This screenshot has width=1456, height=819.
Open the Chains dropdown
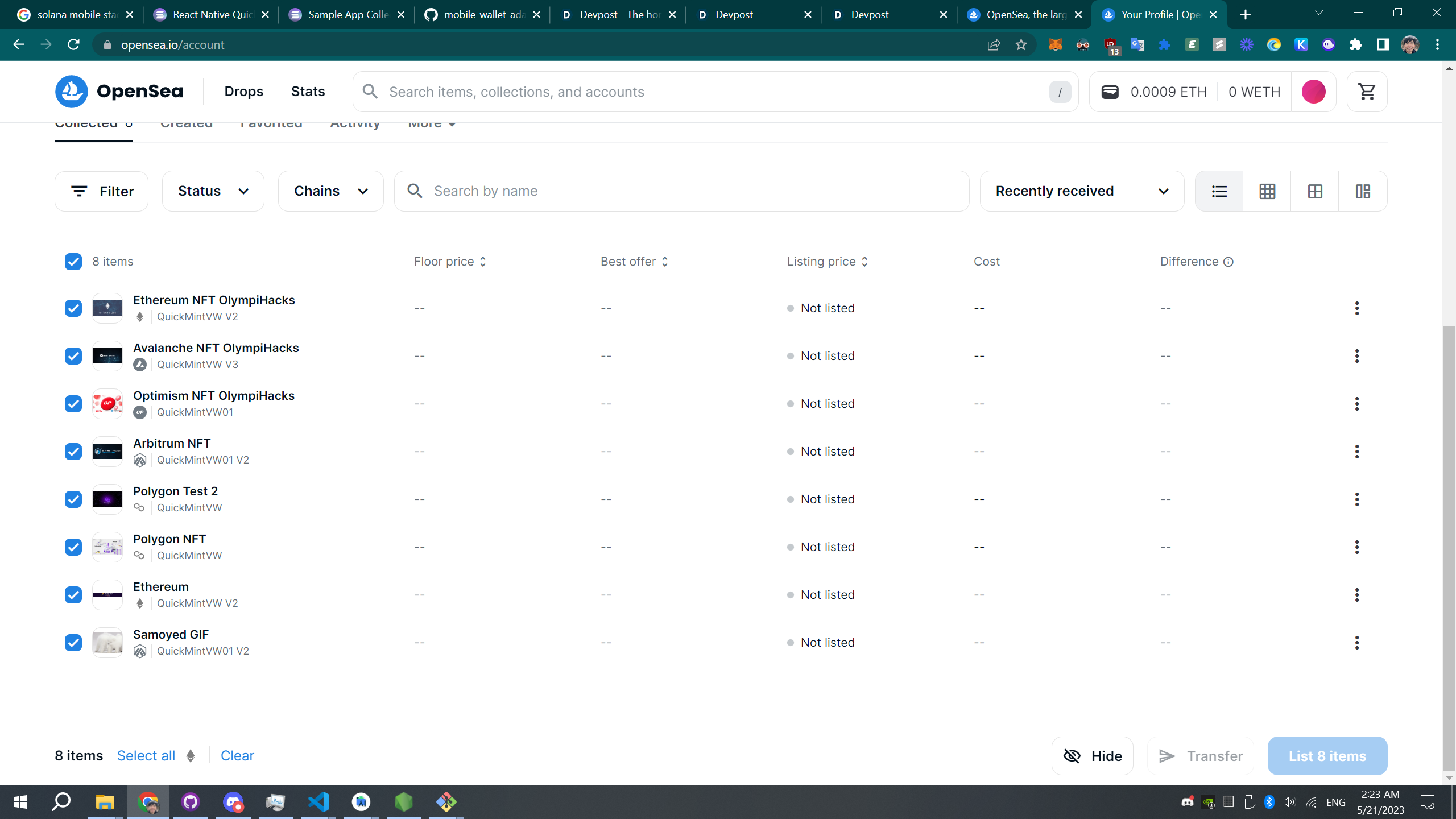coord(330,191)
